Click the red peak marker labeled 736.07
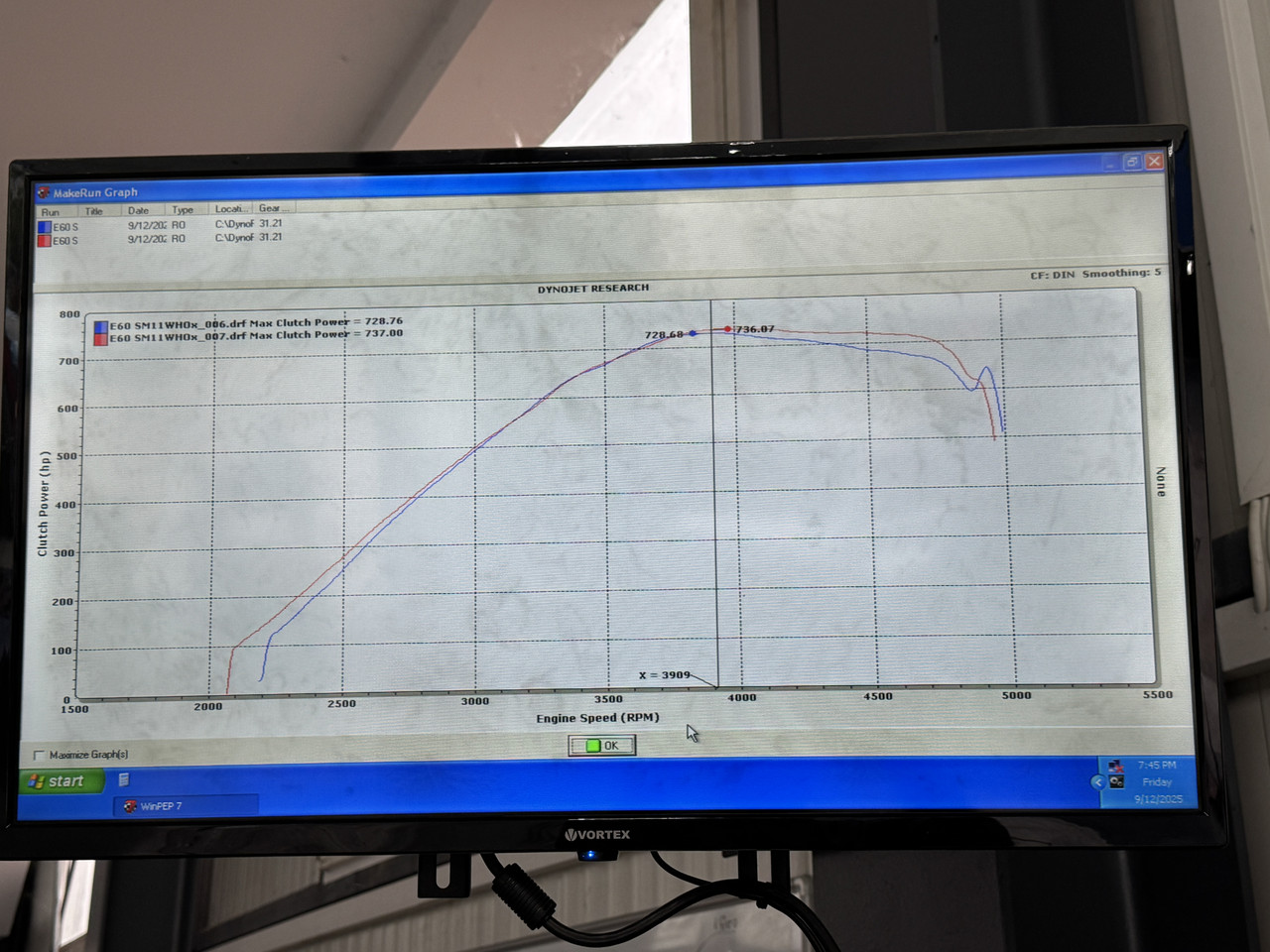The height and width of the screenshot is (952, 1270). (727, 329)
